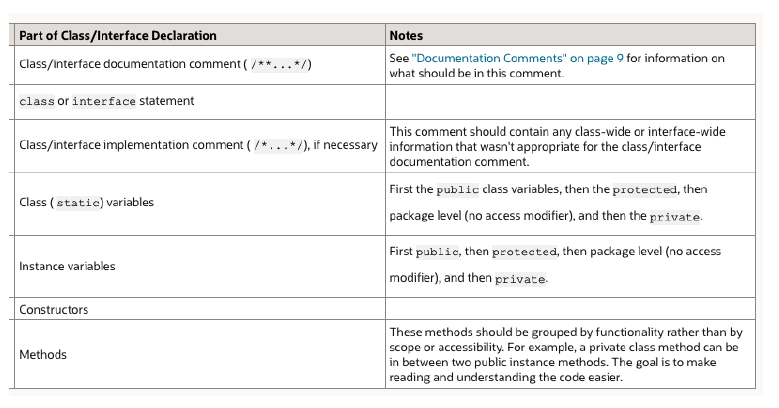Open the "Documentation Comments" on page 9 link
Image resolution: width=779 pixels, height=408 pixels.
coord(517,58)
